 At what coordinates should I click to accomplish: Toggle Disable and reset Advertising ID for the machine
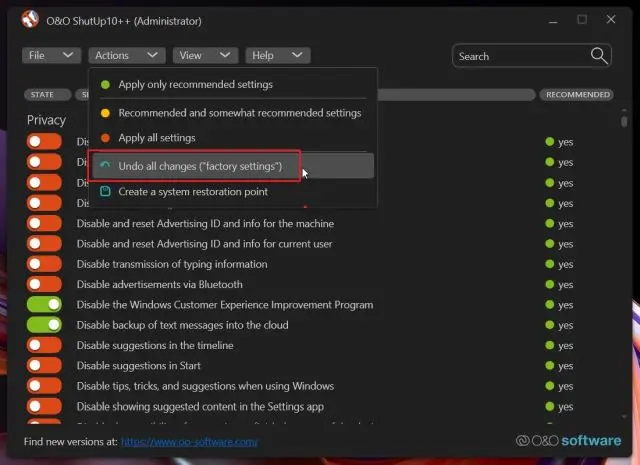coord(44,223)
